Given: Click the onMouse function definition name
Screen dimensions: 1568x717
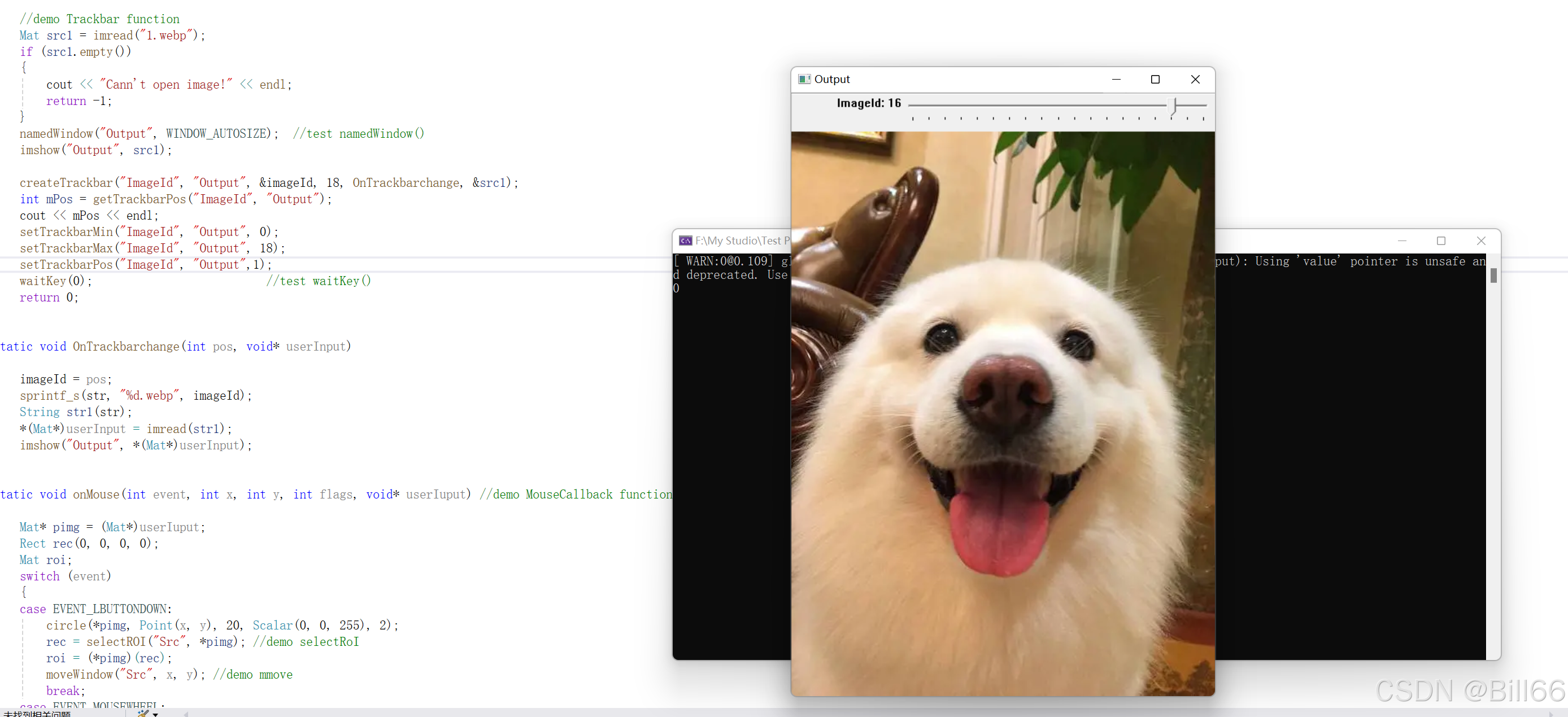Looking at the screenshot, I should point(96,495).
